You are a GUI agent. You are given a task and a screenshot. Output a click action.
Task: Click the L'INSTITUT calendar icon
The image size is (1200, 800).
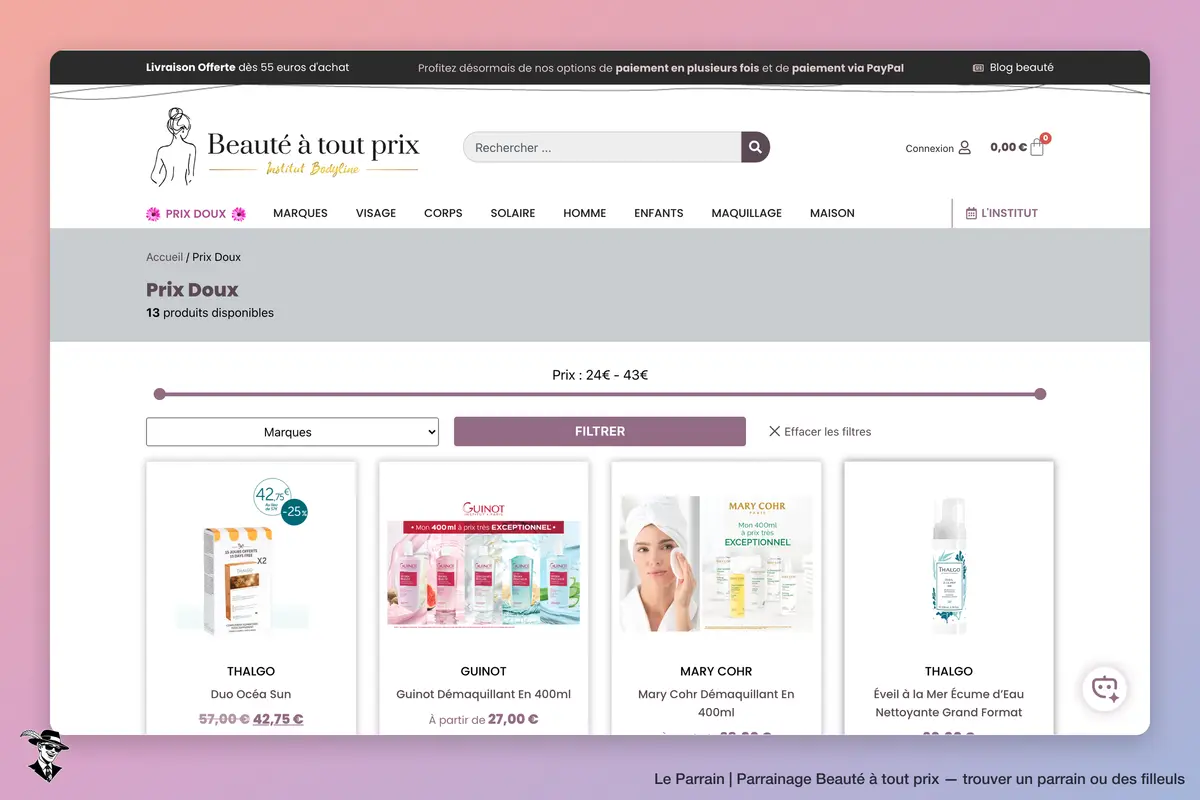[971, 213]
